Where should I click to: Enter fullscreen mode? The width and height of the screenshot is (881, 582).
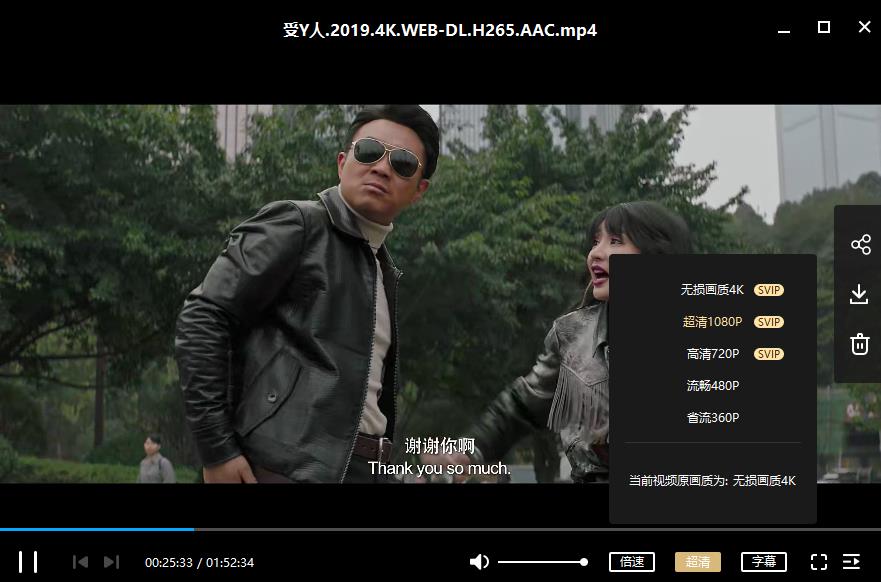click(819, 562)
